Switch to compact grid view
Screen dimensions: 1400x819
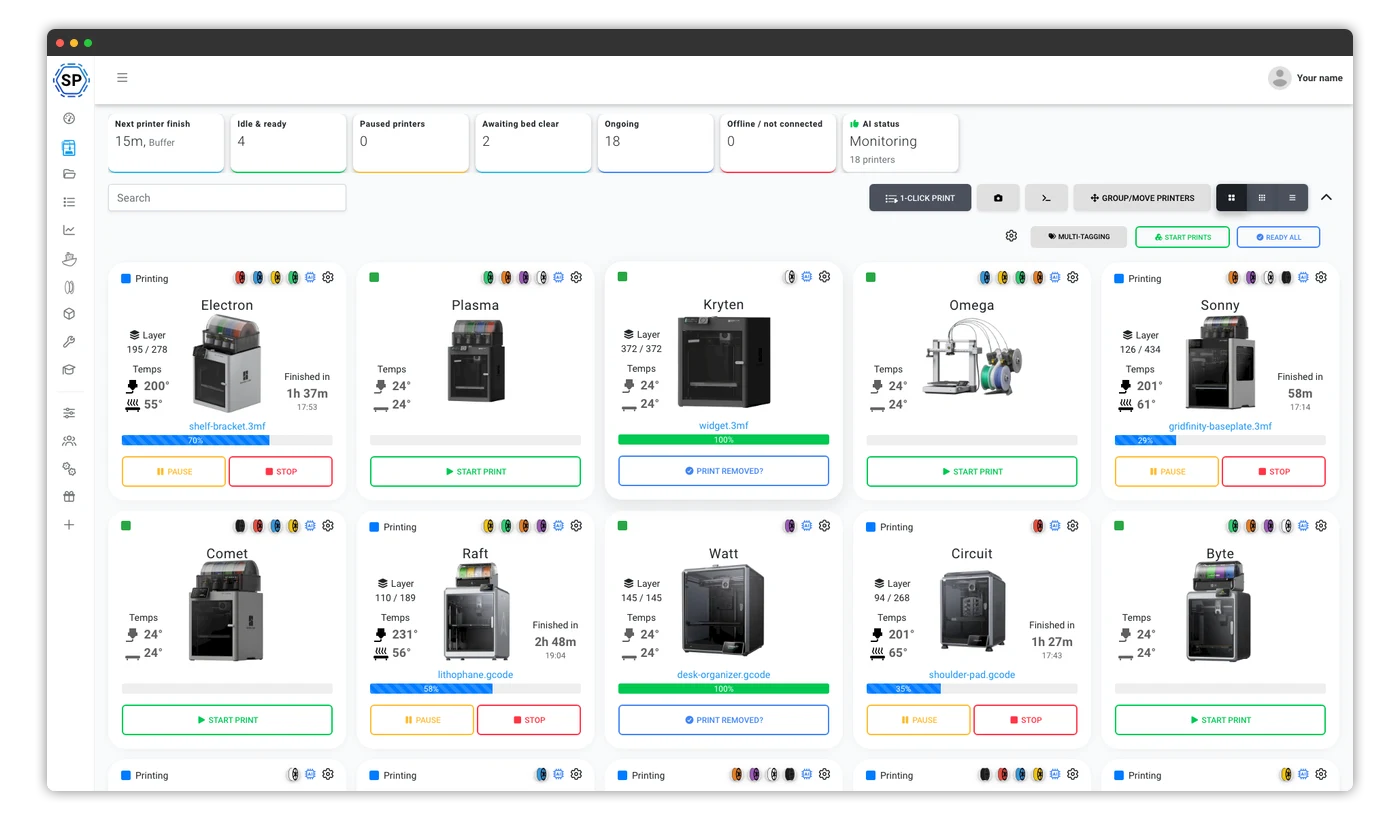pyautogui.click(x=1262, y=198)
